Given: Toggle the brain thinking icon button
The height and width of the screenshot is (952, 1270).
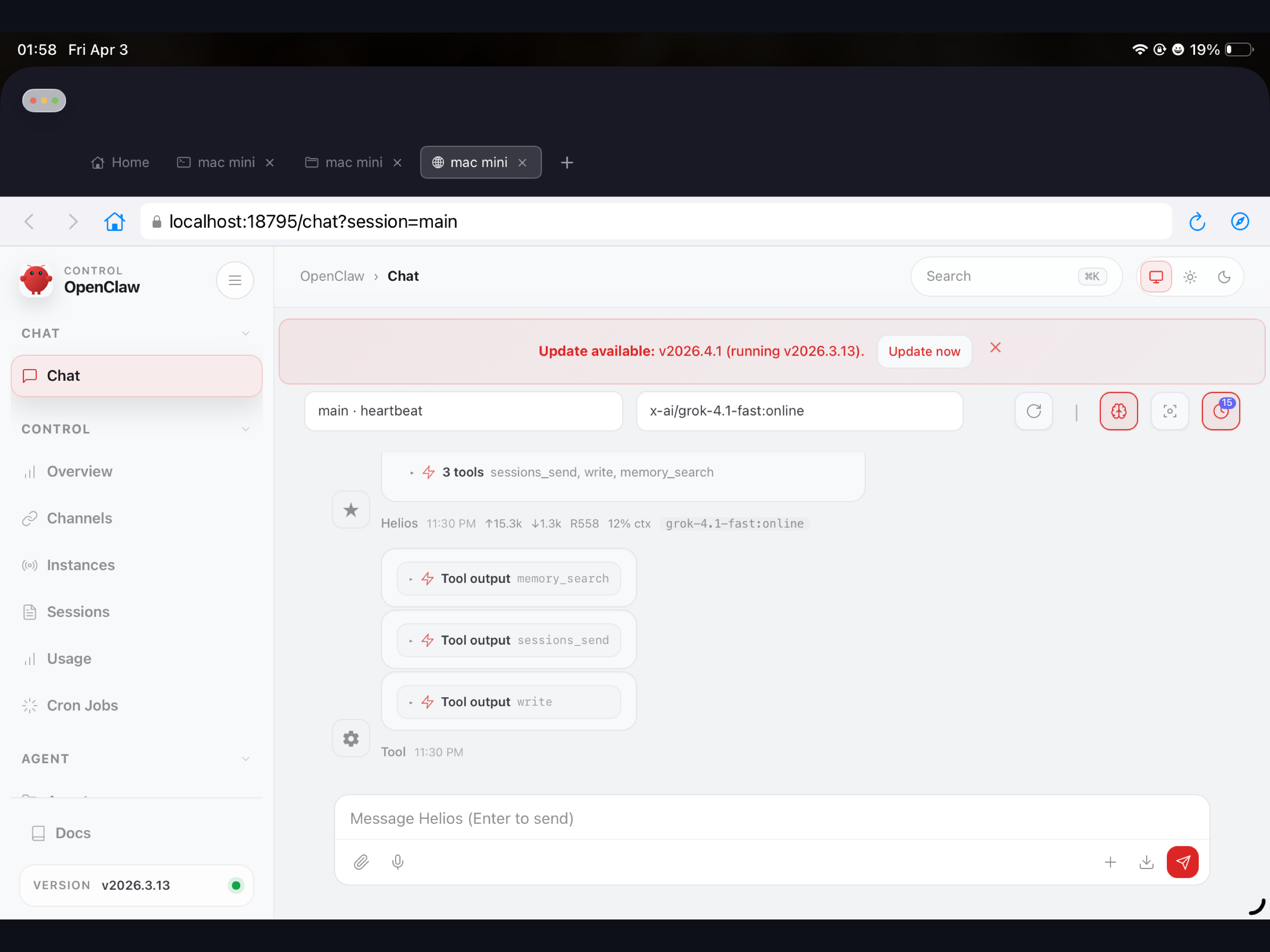Looking at the screenshot, I should [1118, 410].
